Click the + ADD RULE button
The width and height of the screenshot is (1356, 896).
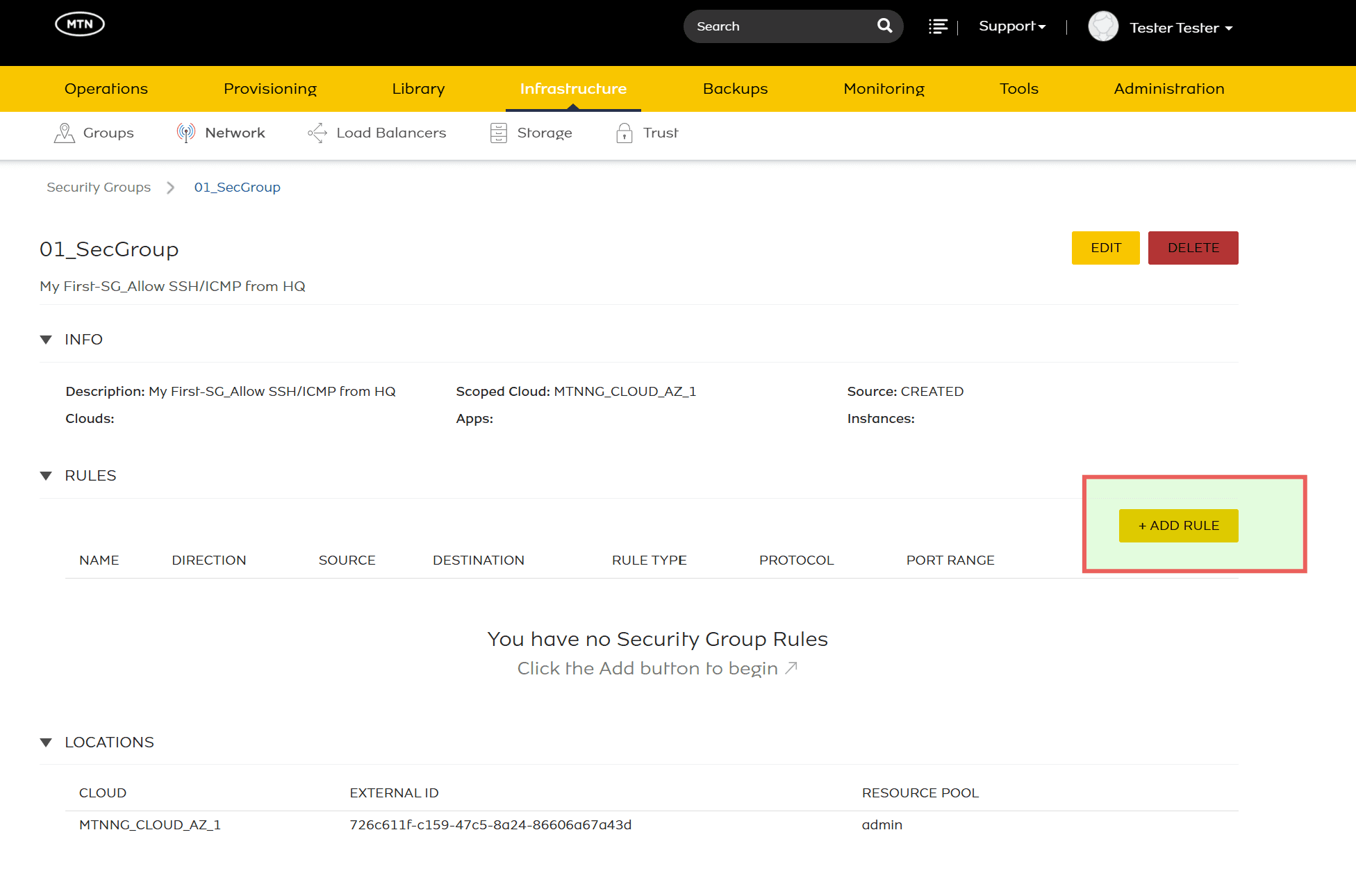pos(1179,526)
